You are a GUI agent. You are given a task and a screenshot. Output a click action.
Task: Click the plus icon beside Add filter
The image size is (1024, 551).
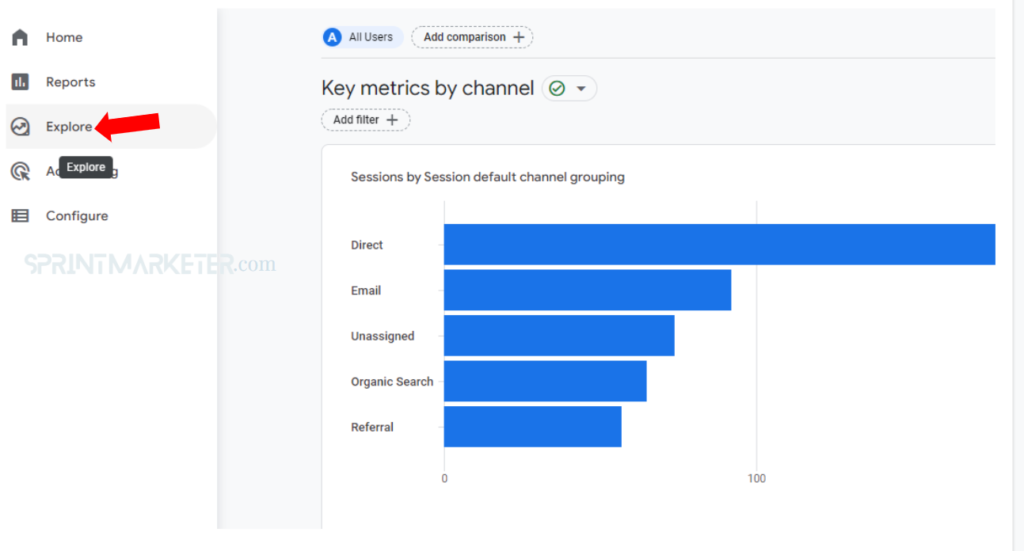392,120
